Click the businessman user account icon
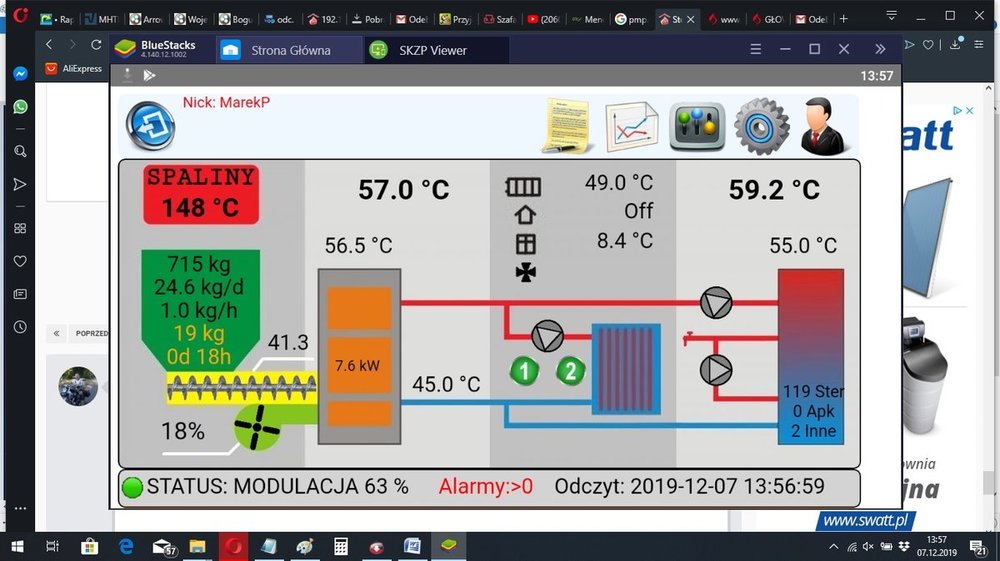1000x561 pixels. pos(827,126)
